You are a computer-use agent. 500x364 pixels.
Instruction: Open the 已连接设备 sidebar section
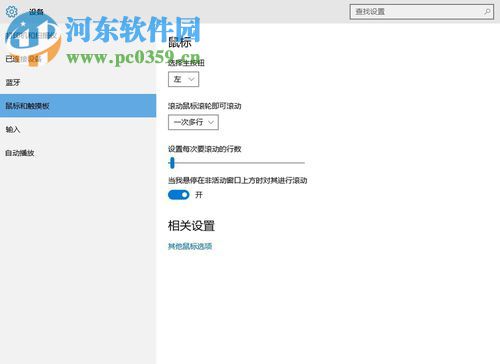coord(78,59)
